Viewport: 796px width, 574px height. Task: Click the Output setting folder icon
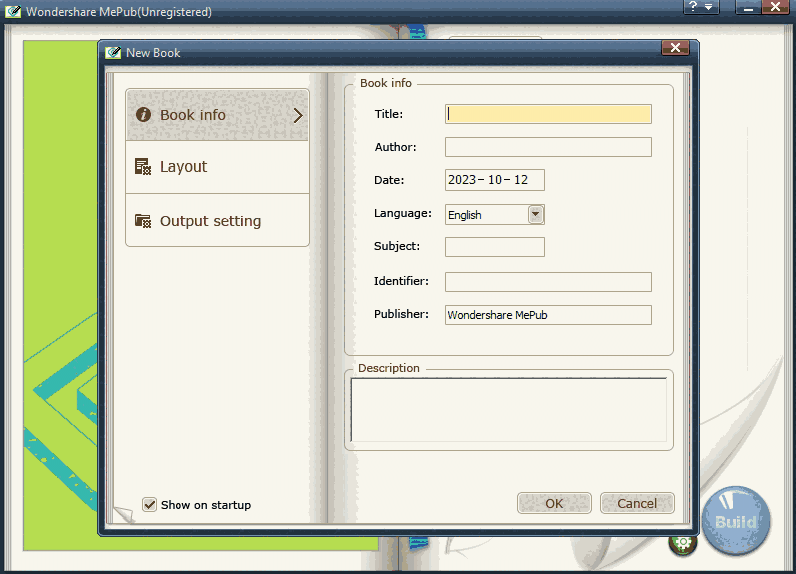click(x=143, y=221)
